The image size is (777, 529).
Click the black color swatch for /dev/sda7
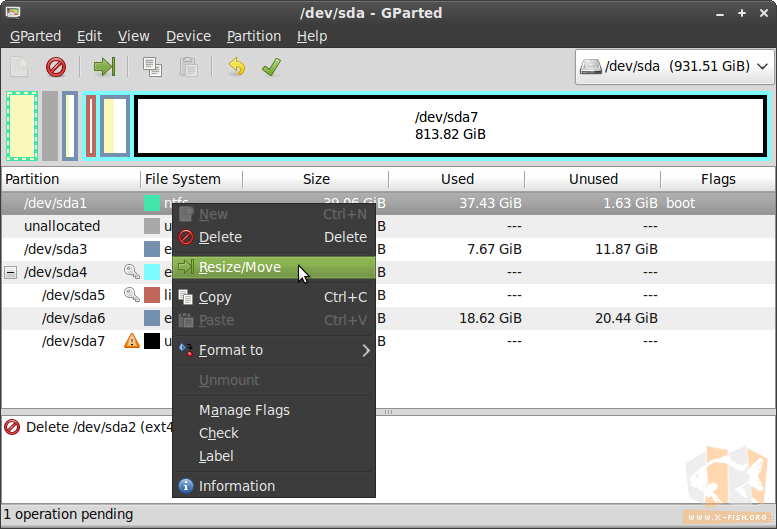click(x=152, y=341)
